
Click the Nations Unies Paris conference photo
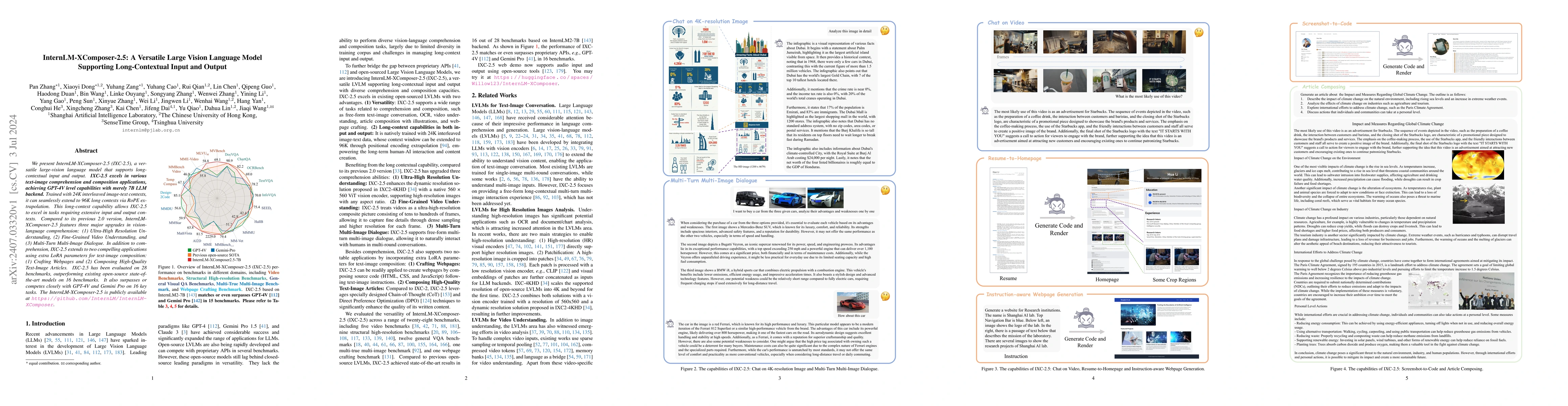click(1486, 291)
